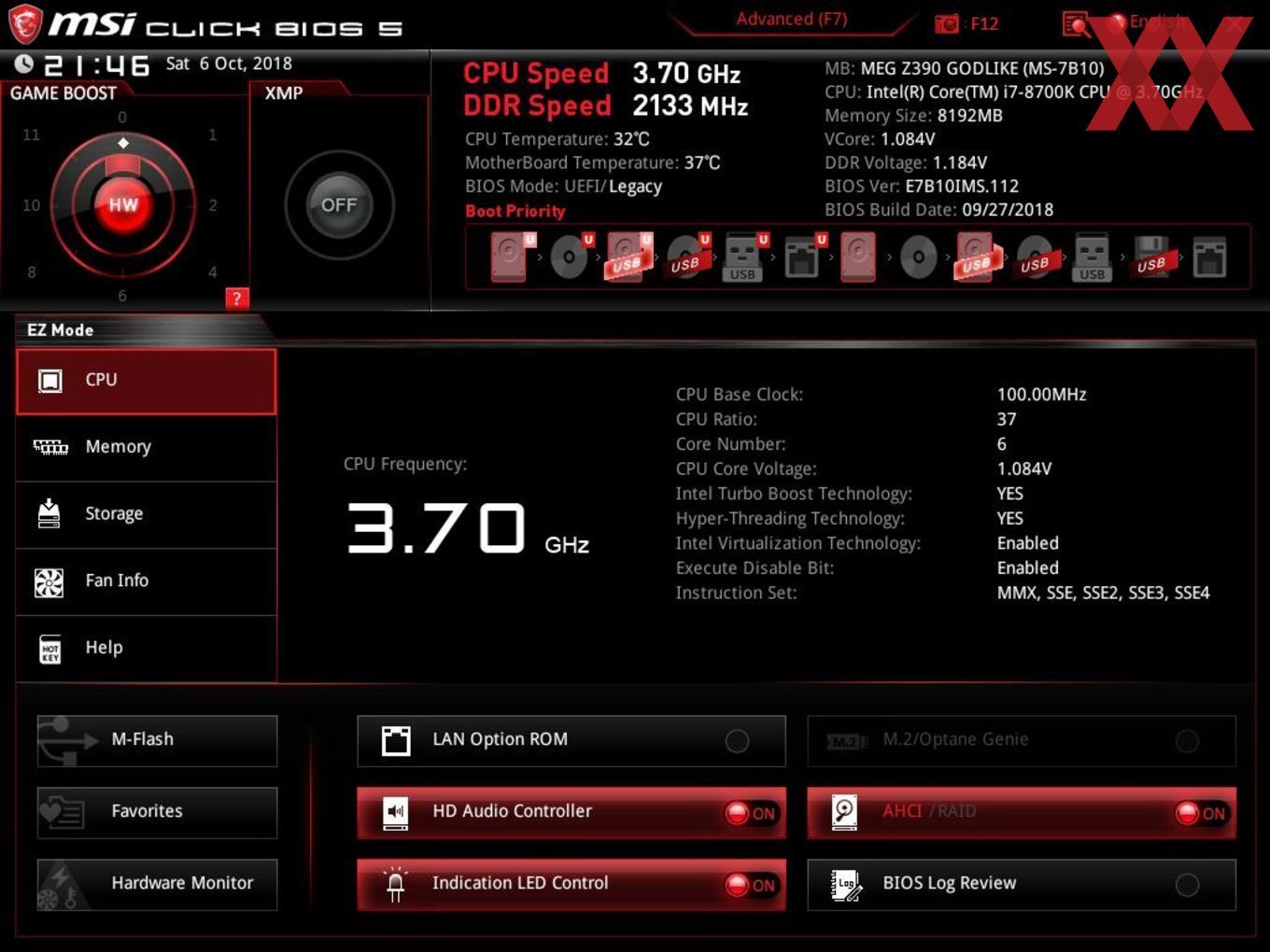Viewport: 1270px width, 952px height.
Task: Enable BIOS Log Review
Action: (x=1022, y=884)
